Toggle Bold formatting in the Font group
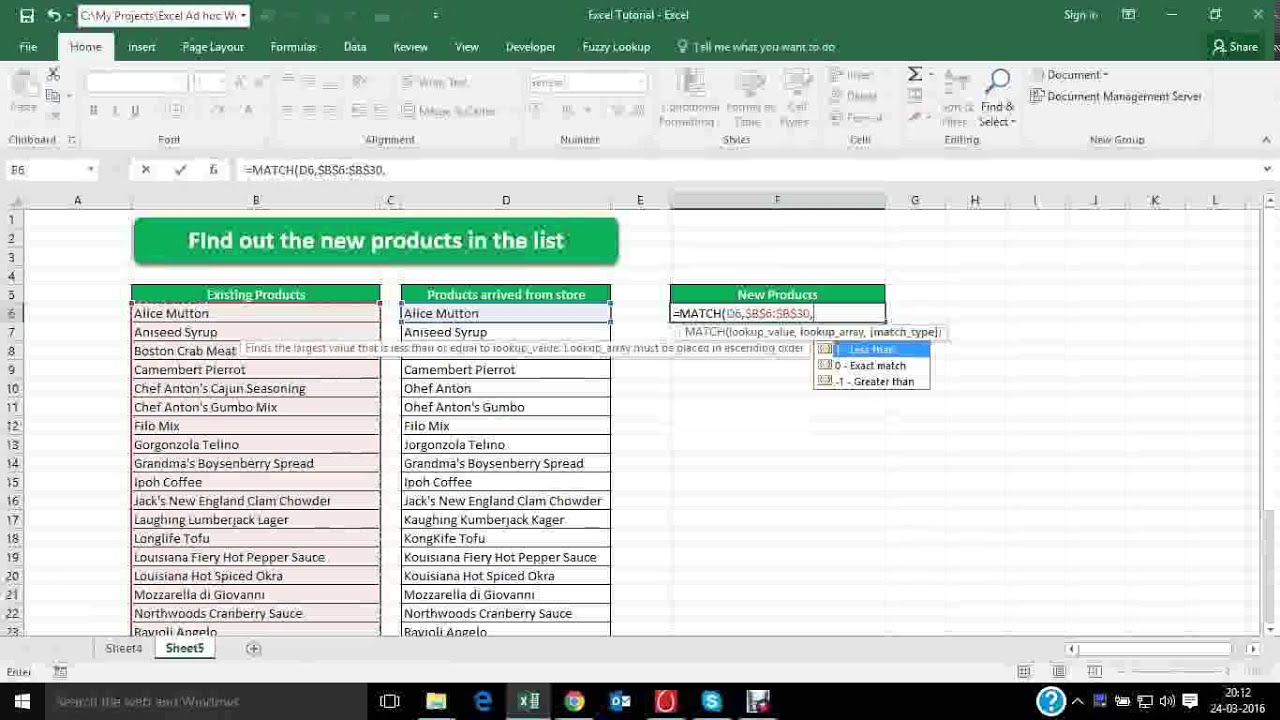The height and width of the screenshot is (720, 1280). pyautogui.click(x=93, y=110)
